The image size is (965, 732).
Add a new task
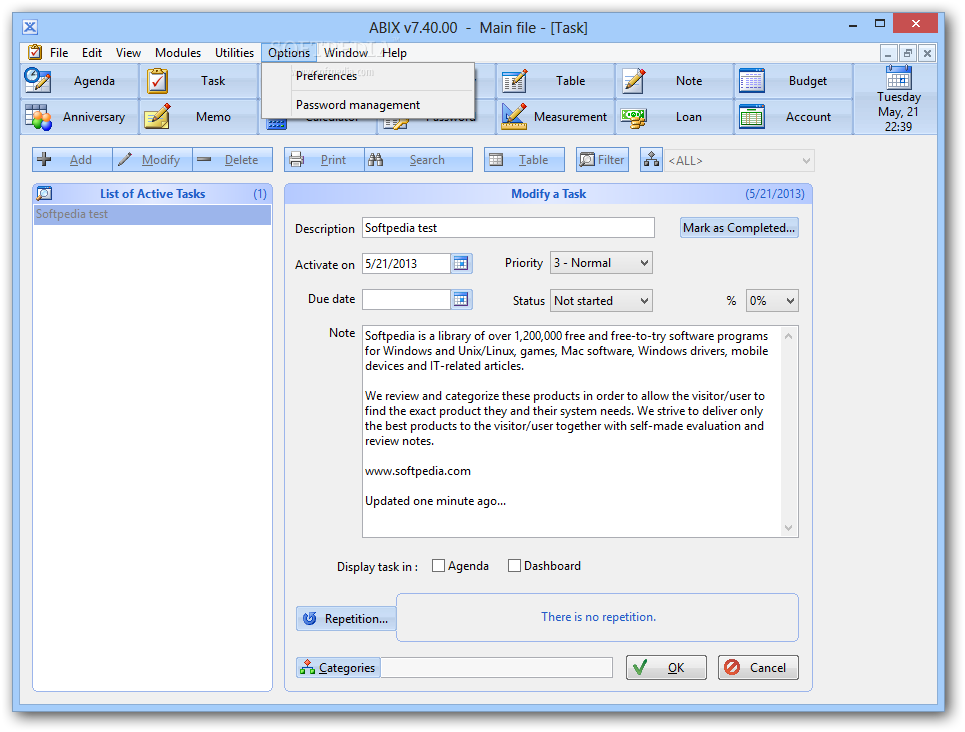tap(72, 159)
